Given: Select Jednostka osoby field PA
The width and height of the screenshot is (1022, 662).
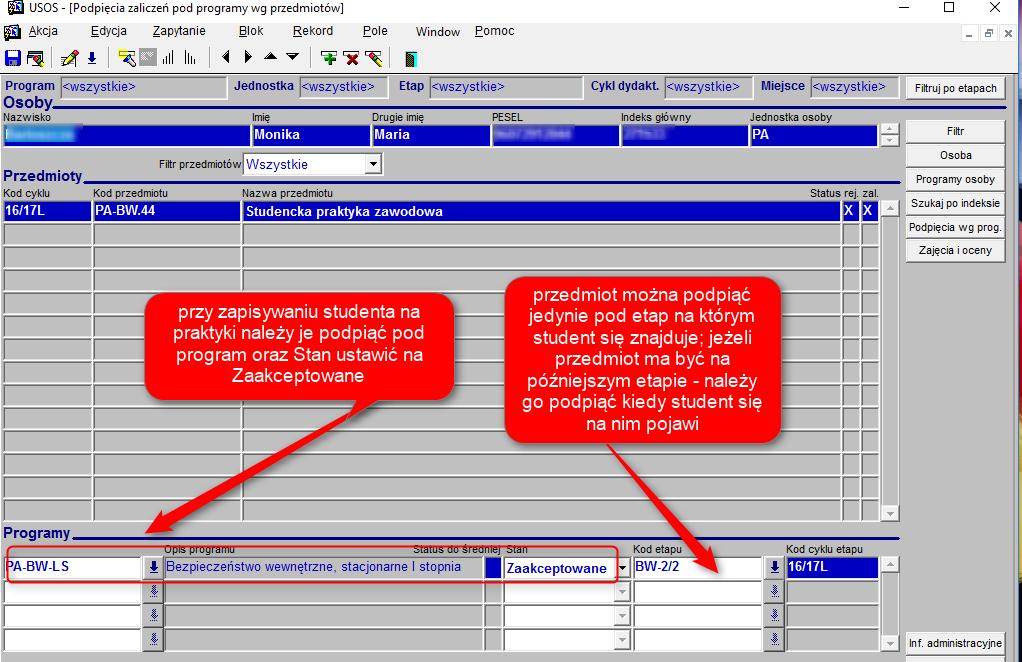Looking at the screenshot, I should [x=814, y=136].
